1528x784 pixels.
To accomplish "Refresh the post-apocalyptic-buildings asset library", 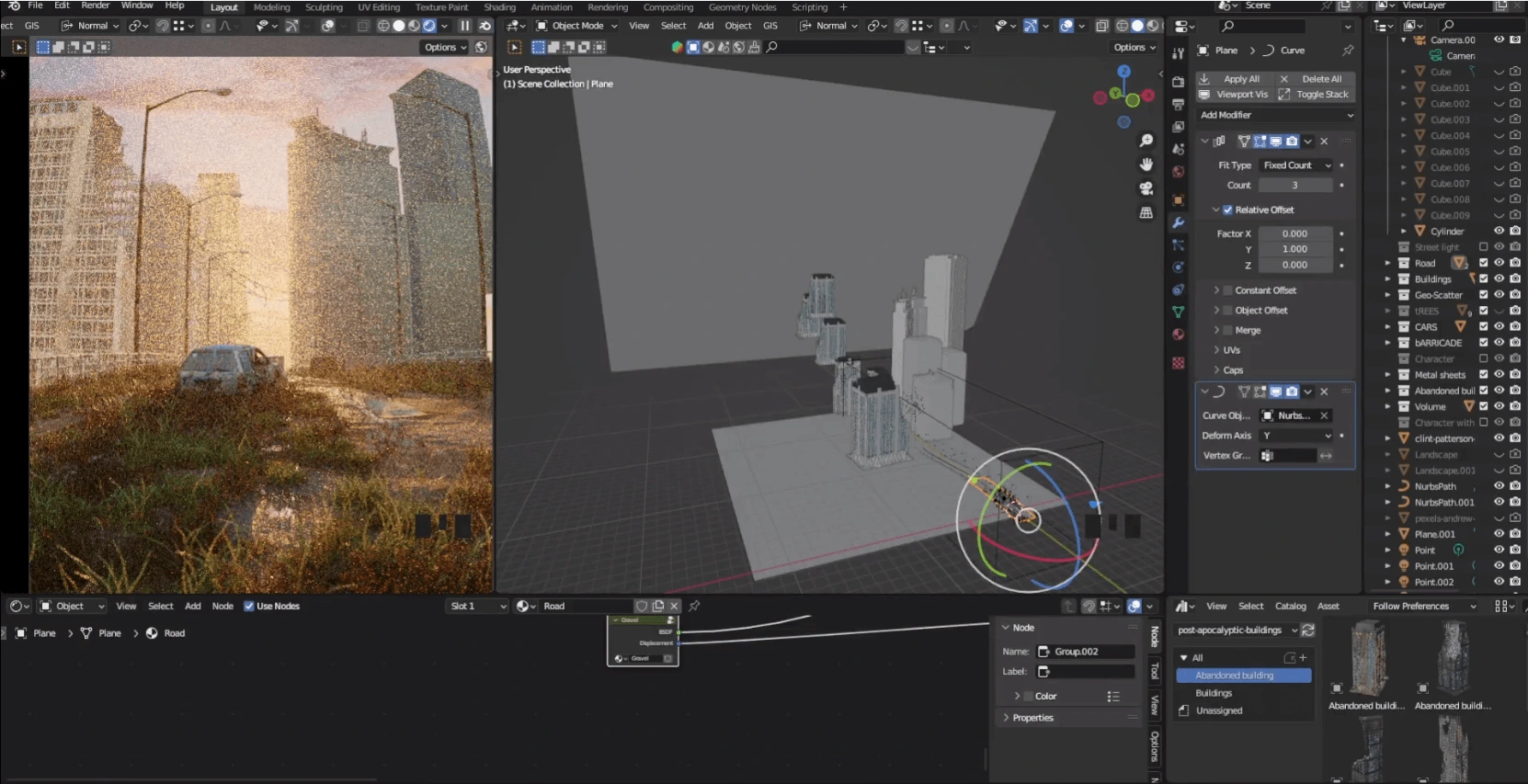I will point(1308,631).
